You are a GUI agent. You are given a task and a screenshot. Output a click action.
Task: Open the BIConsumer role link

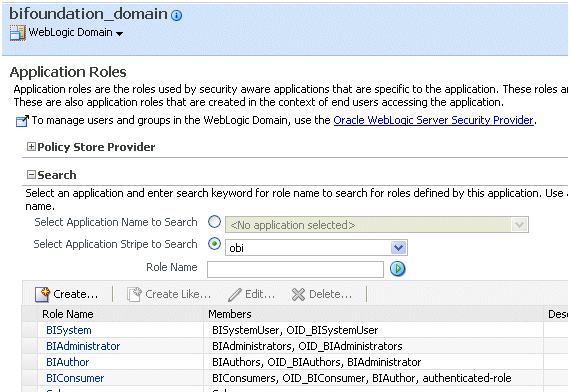point(75,378)
